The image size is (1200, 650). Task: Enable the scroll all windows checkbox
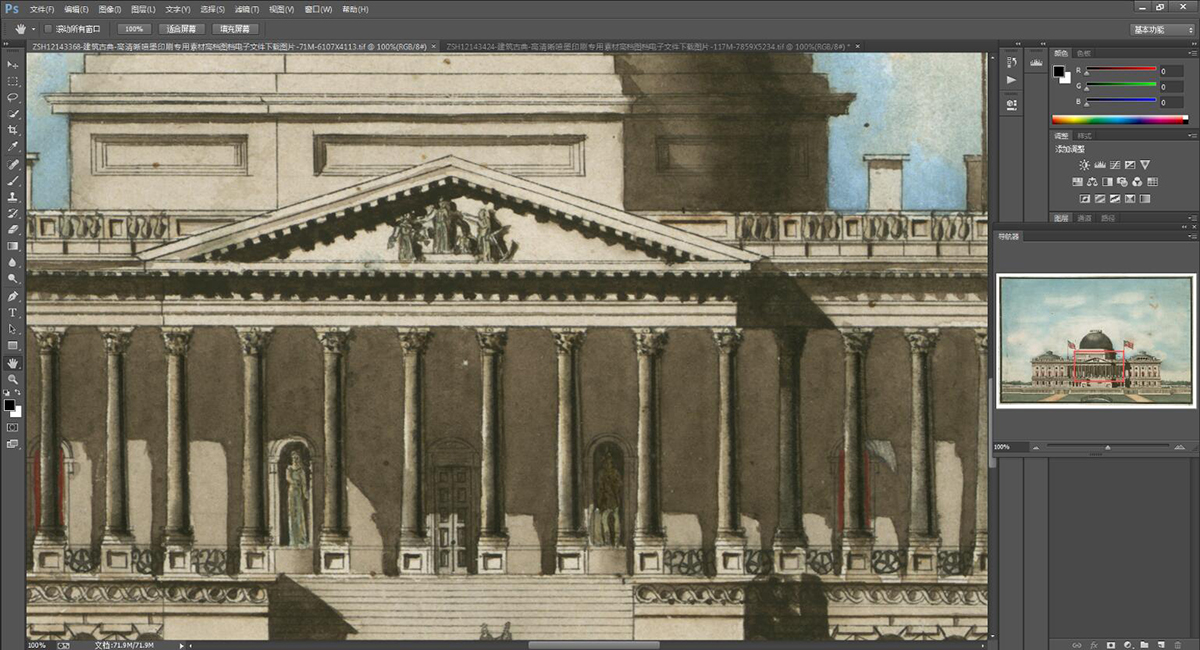pyautogui.click(x=48, y=29)
